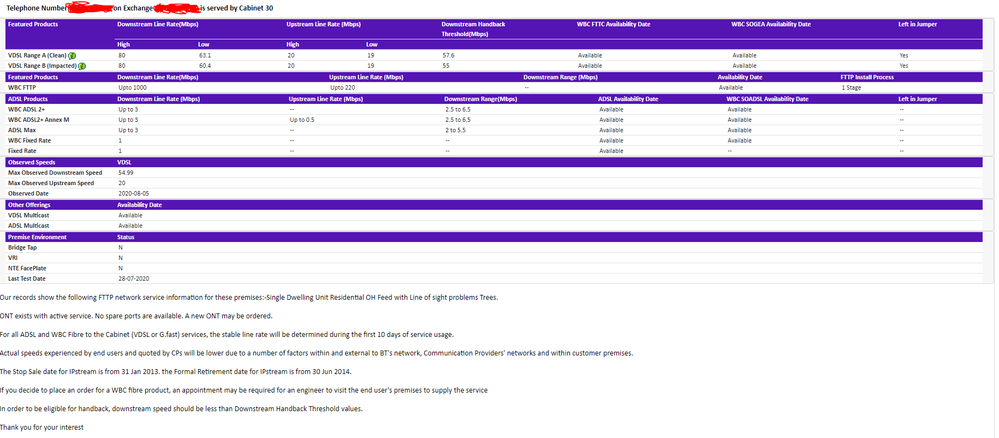Click help icon beside VDSL Range A (Clean)
The width and height of the screenshot is (999, 438).
click(72, 55)
